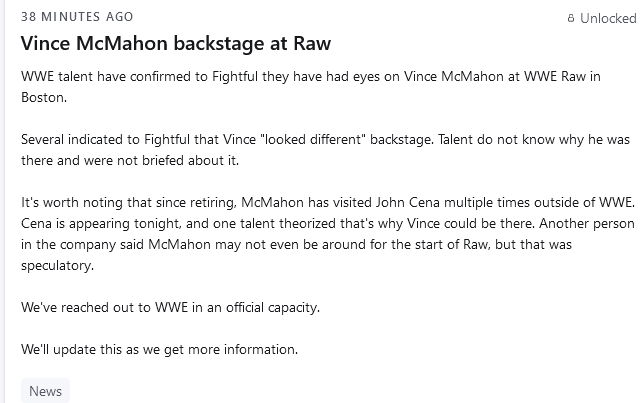Click the "Unlocked" status label

[x=608, y=18]
